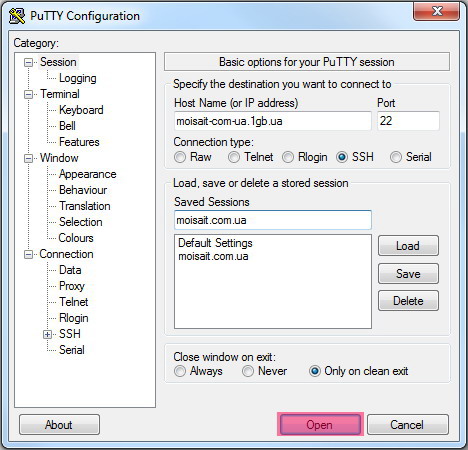Open the Serial category in tree
Viewport: 468px width, 450px height.
(x=72, y=350)
